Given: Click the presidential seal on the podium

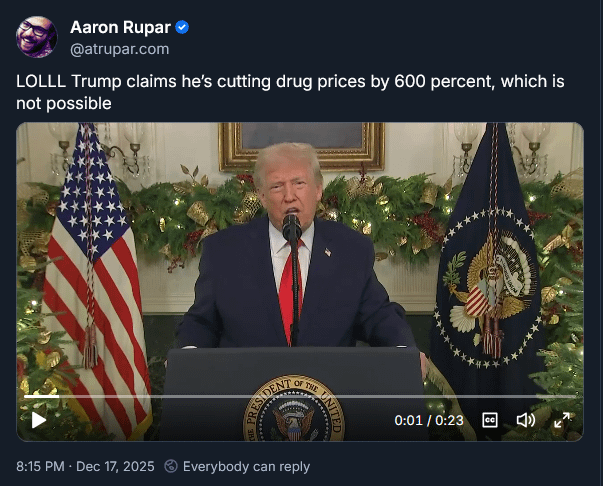Looking at the screenshot, I should (294, 408).
